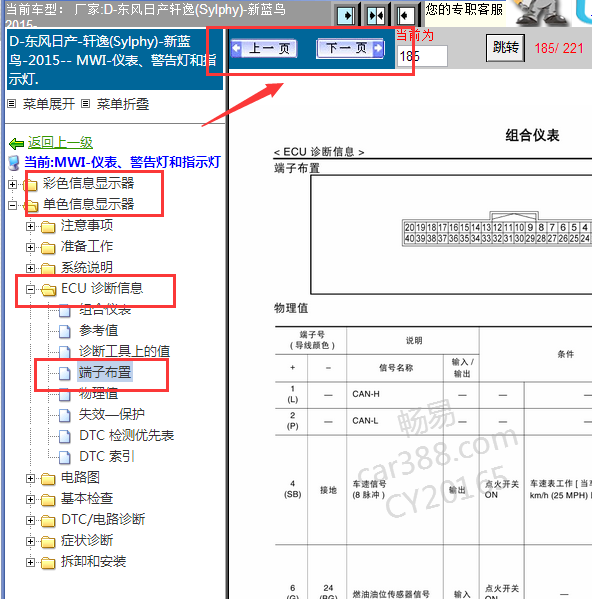Viewport: 592px width, 599px height.
Task: Click the right-arrow frame button in header
Action: tap(346, 16)
